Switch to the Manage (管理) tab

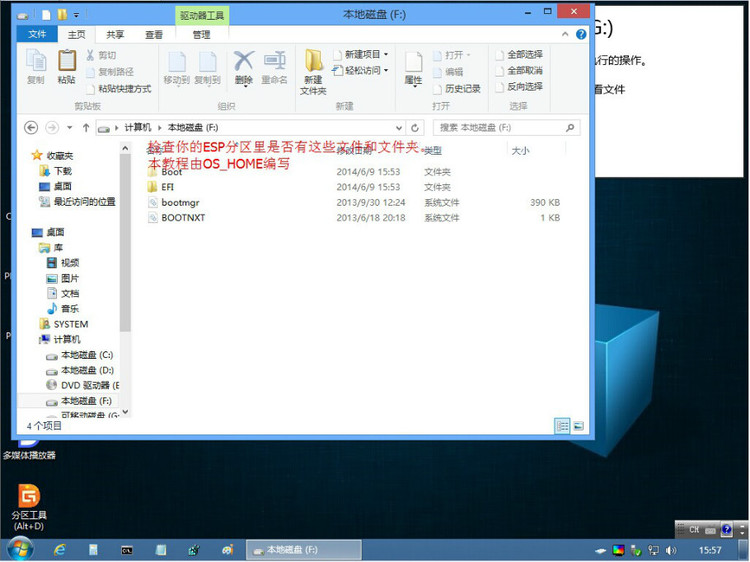tap(201, 34)
